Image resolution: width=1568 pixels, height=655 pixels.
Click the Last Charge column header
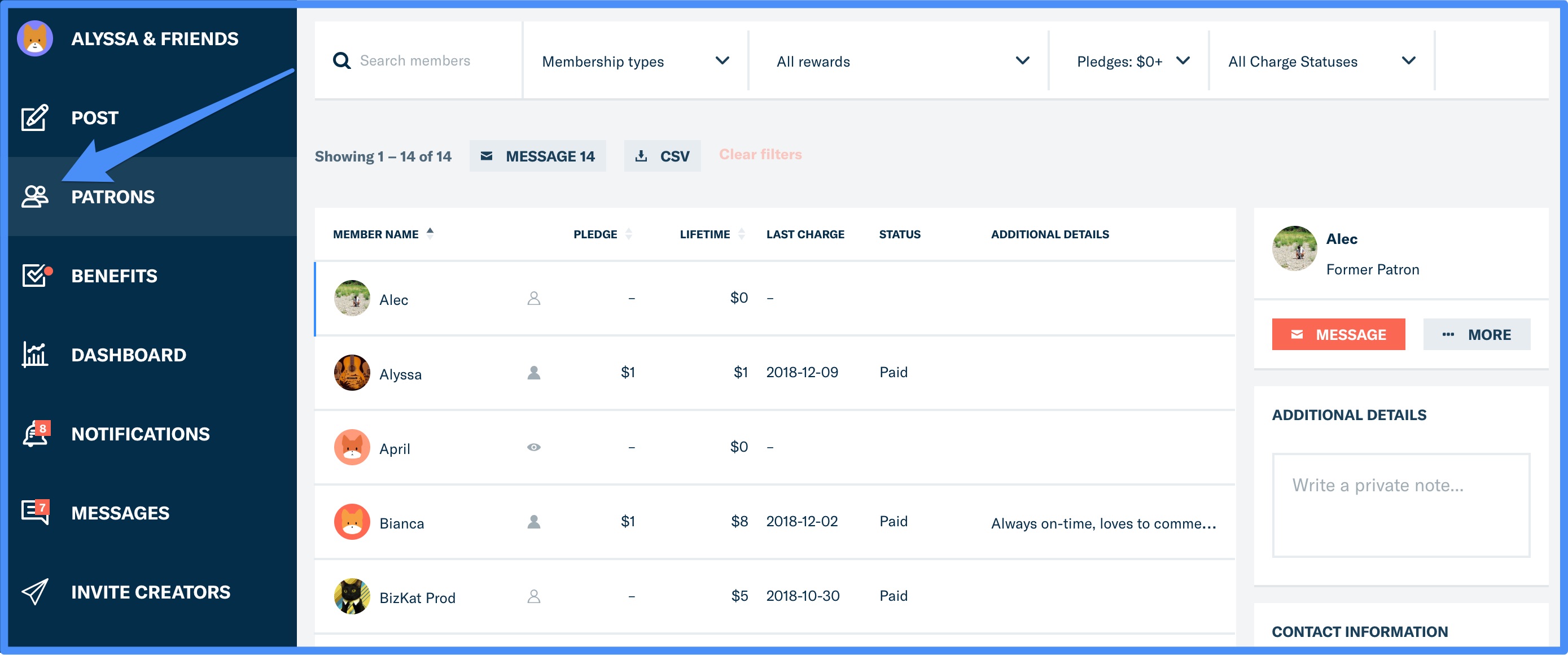point(805,234)
